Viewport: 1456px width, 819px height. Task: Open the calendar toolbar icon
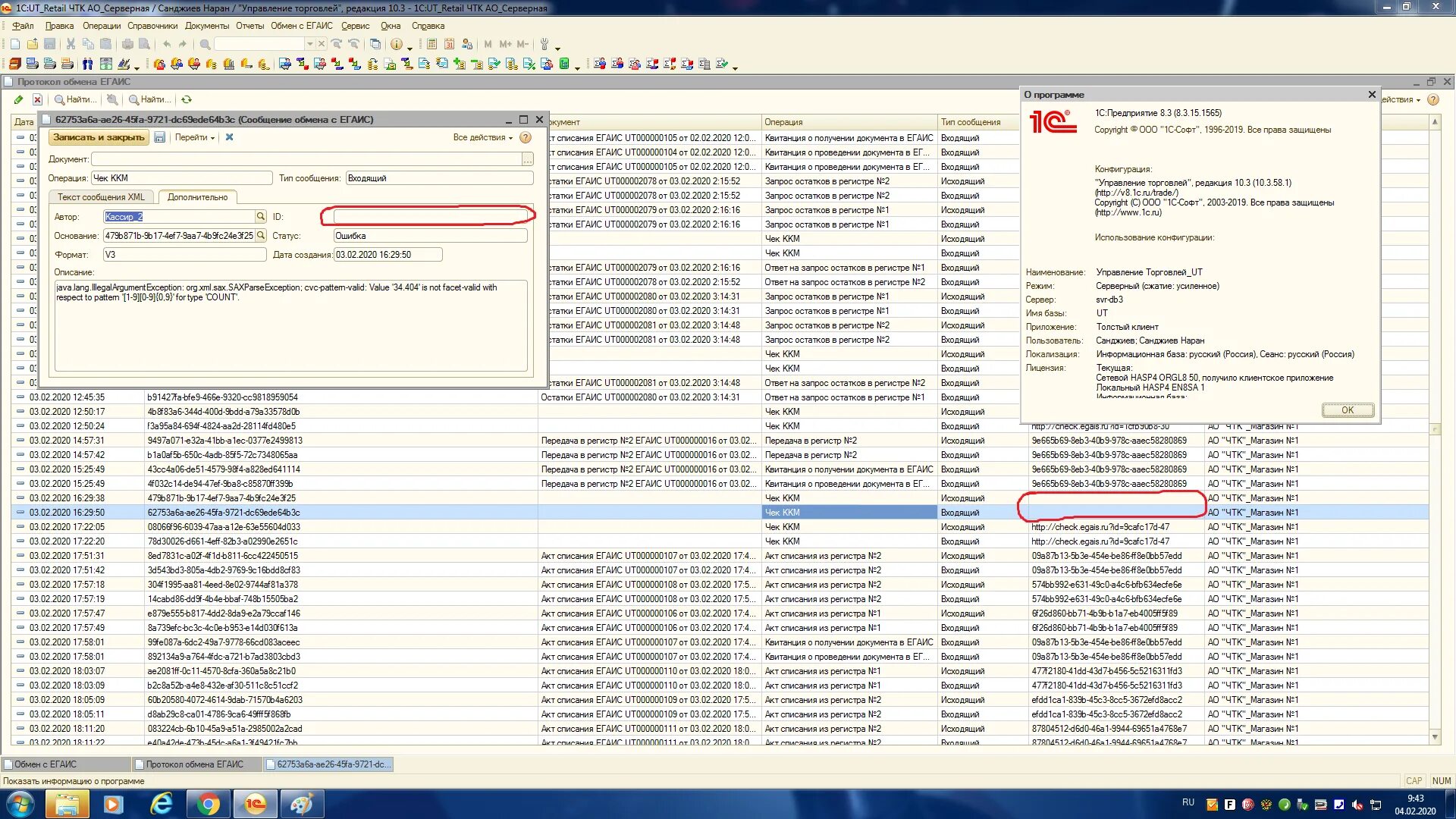450,44
